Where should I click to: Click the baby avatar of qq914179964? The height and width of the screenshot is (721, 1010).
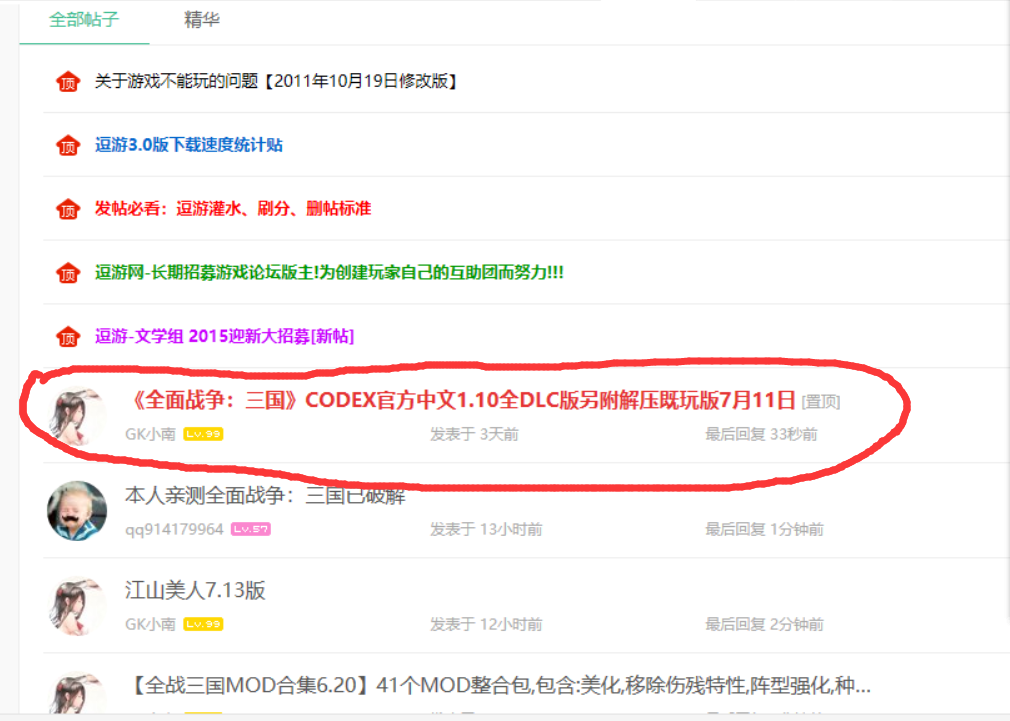(77, 511)
